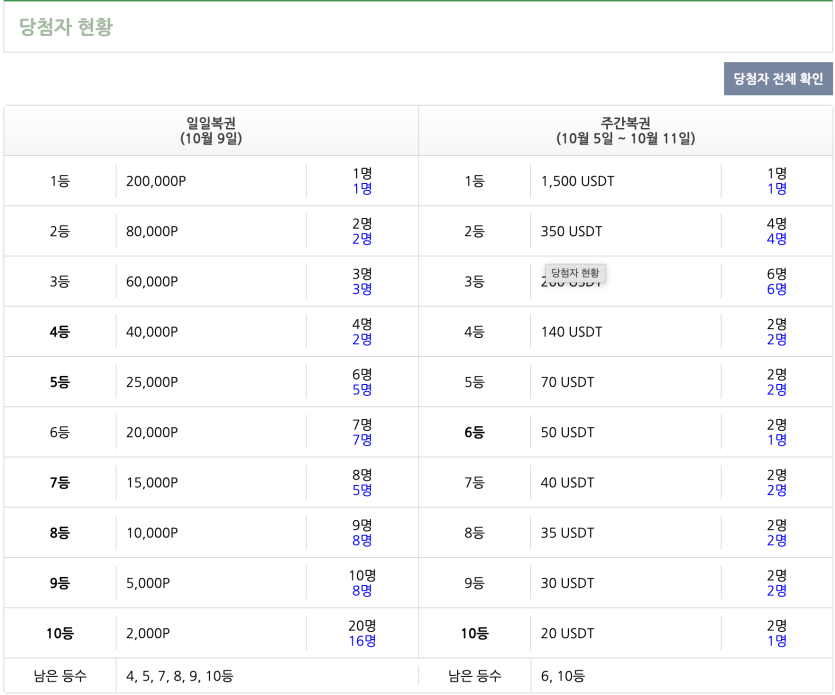
Task: Select the bold 4등 rank in daily lottery
Action: tap(60, 332)
